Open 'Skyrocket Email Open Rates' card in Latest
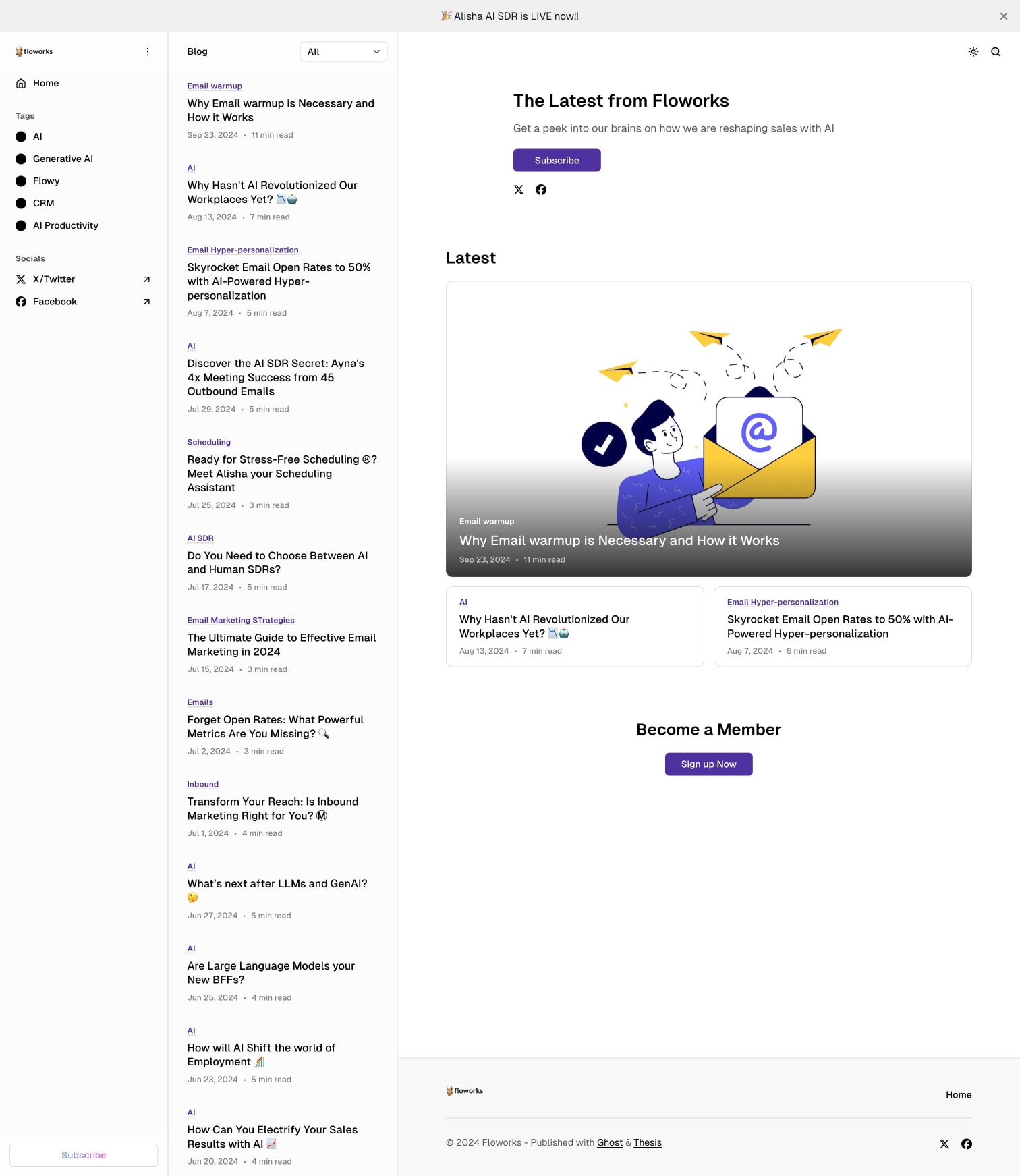Viewport: 1020px width, 1176px height. click(x=843, y=627)
